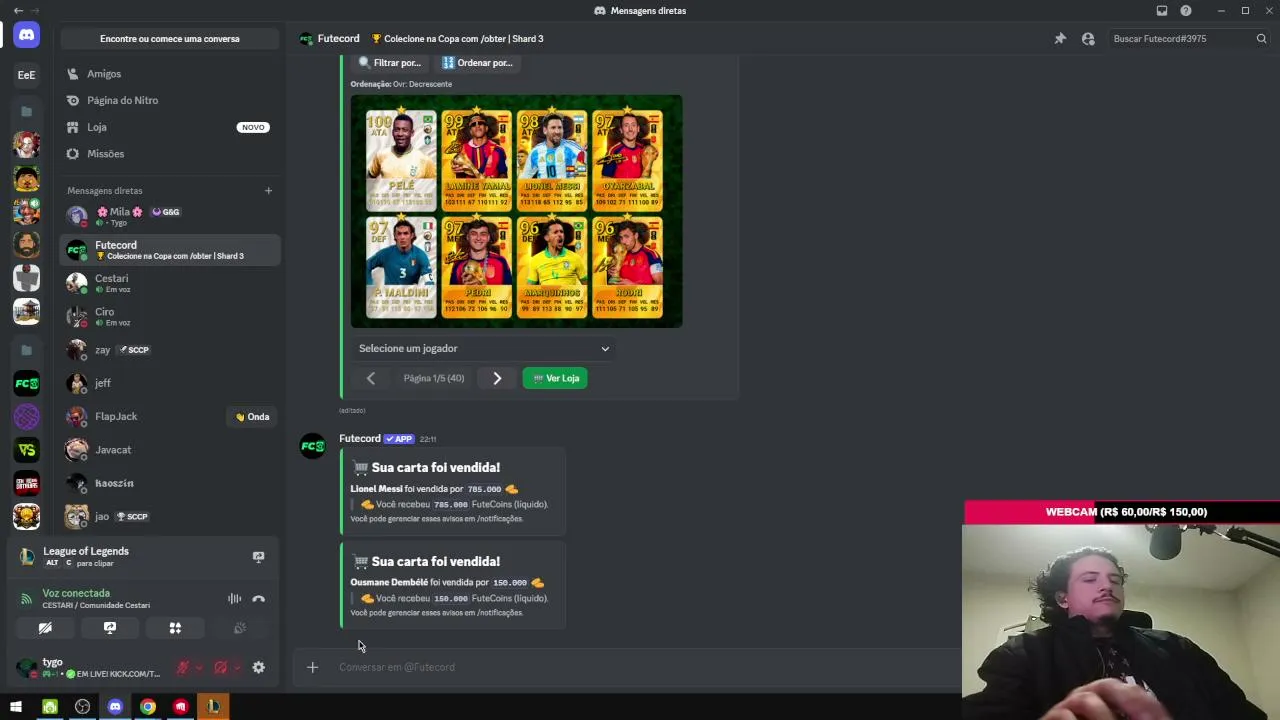Expand the second server folder
This screenshot has height=720, width=1280.
coord(26,350)
